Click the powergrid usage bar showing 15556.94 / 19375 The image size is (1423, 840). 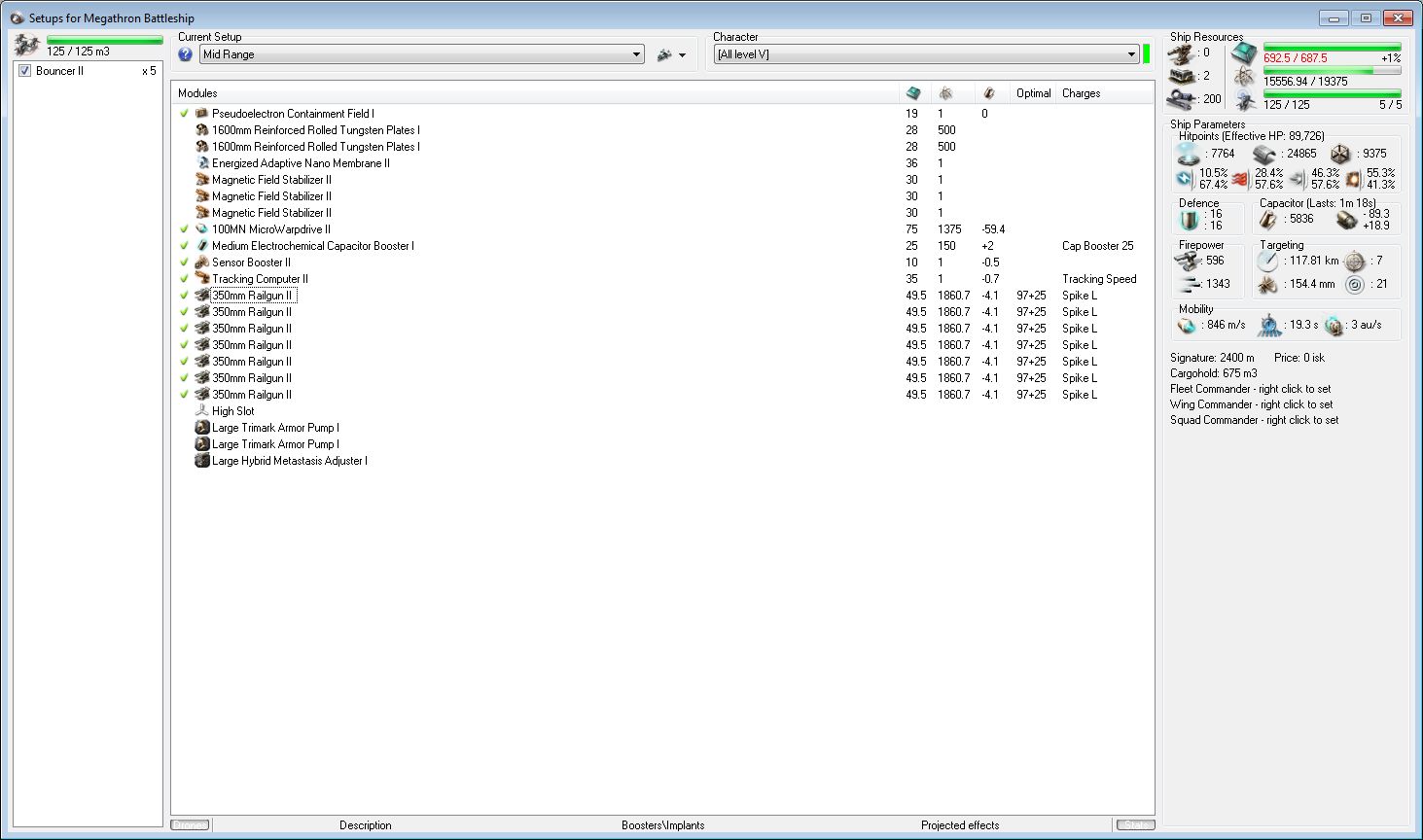(1332, 70)
